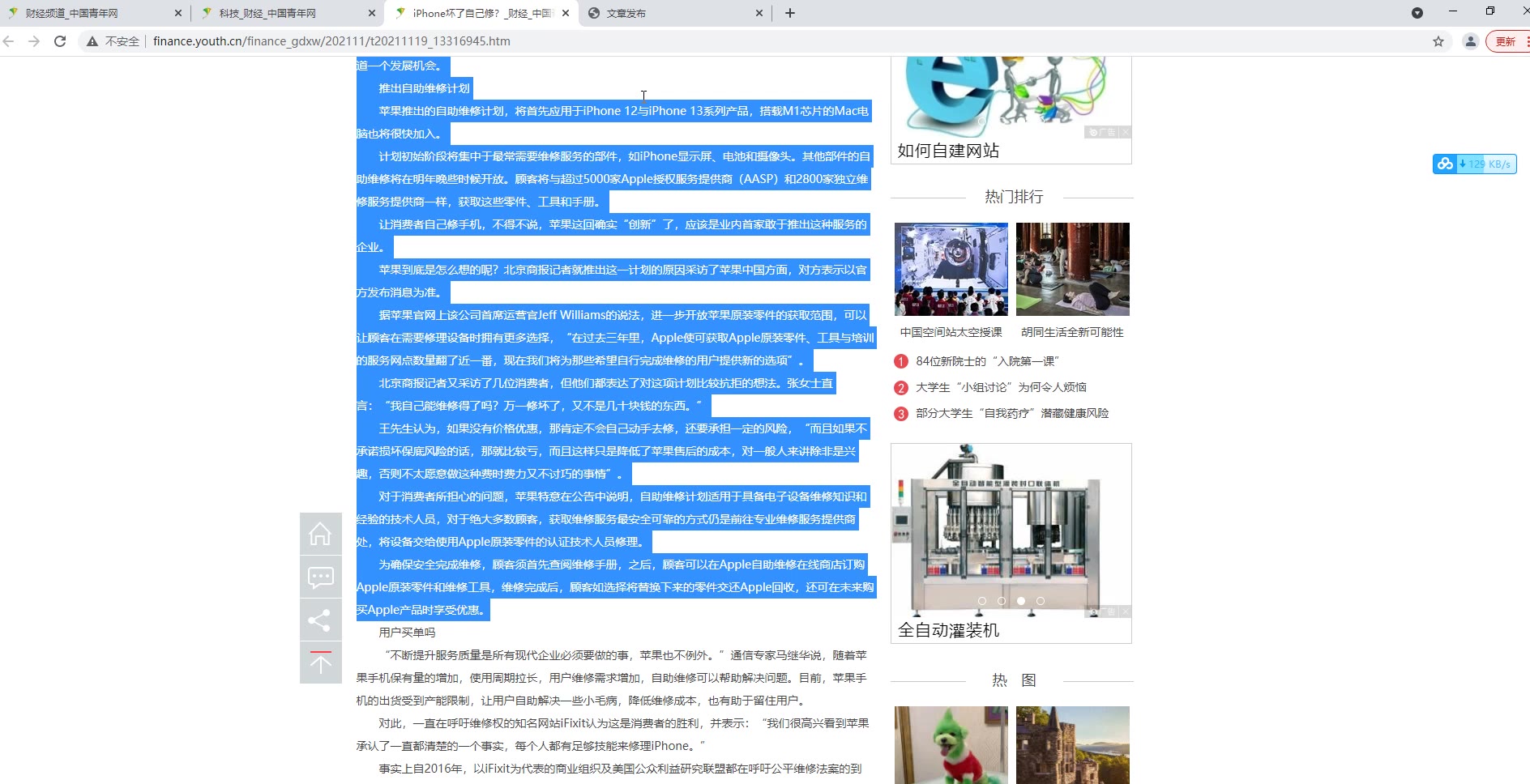Click the home icon in floating sidebar
Viewport: 1530px width, 784px height.
coord(320,534)
